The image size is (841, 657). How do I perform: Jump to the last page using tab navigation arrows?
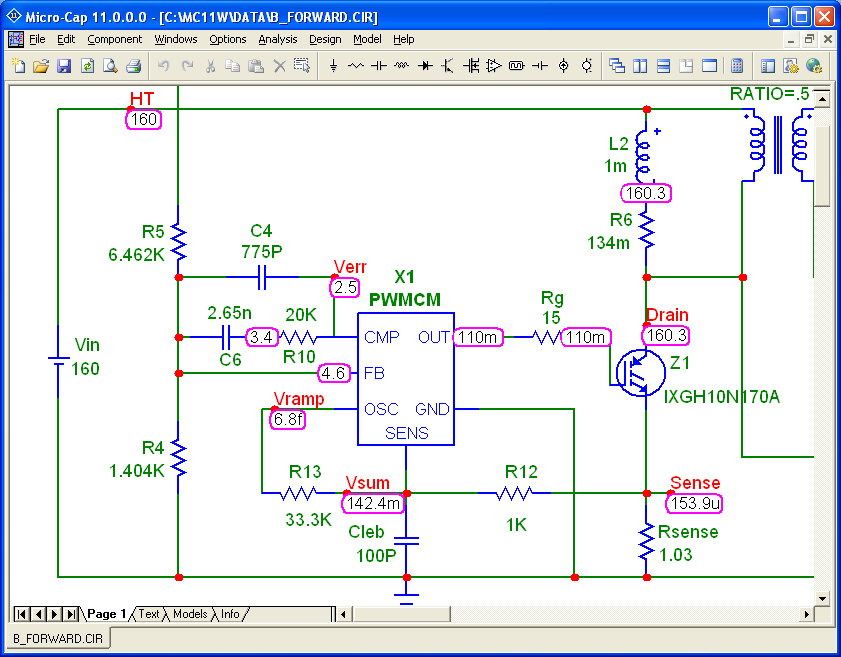(69, 614)
